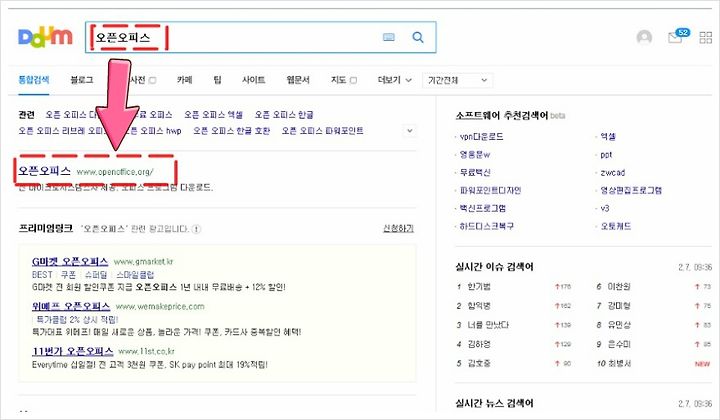Switch to the 카페 tab
This screenshot has height=420, width=720.
point(185,80)
